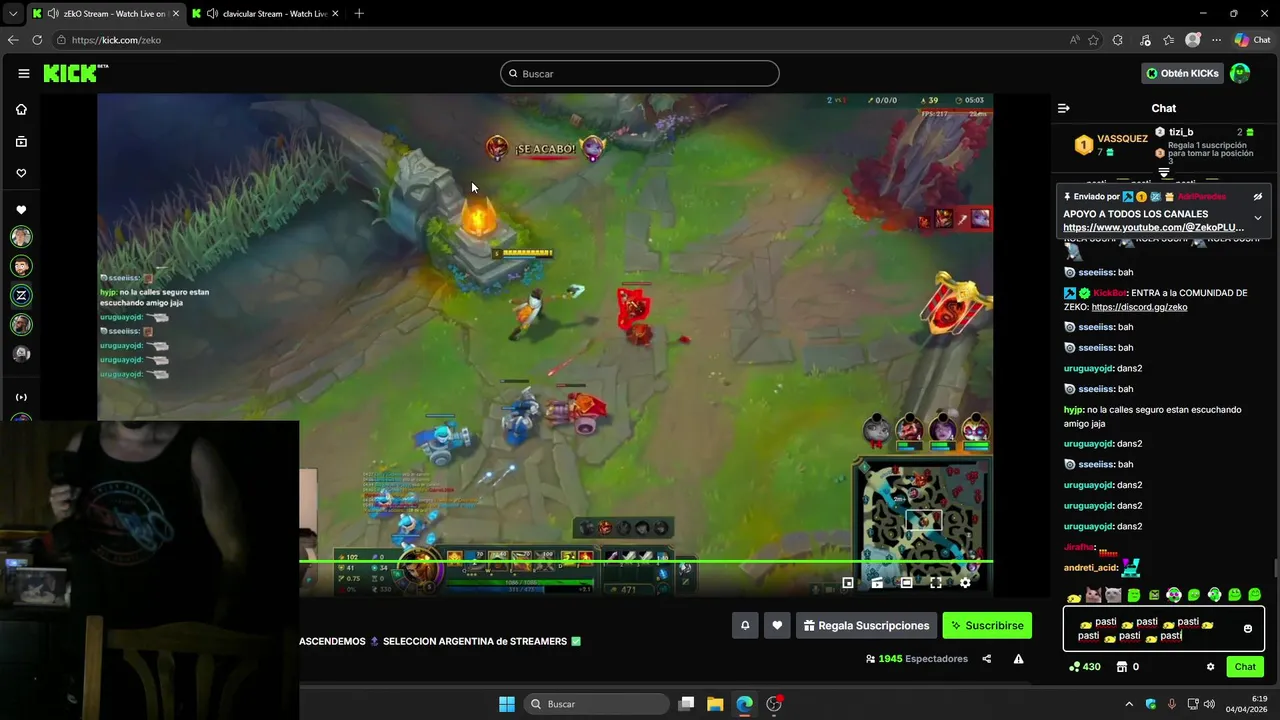Follow the channel with the heart button
The image size is (1280, 720).
pyautogui.click(x=777, y=625)
